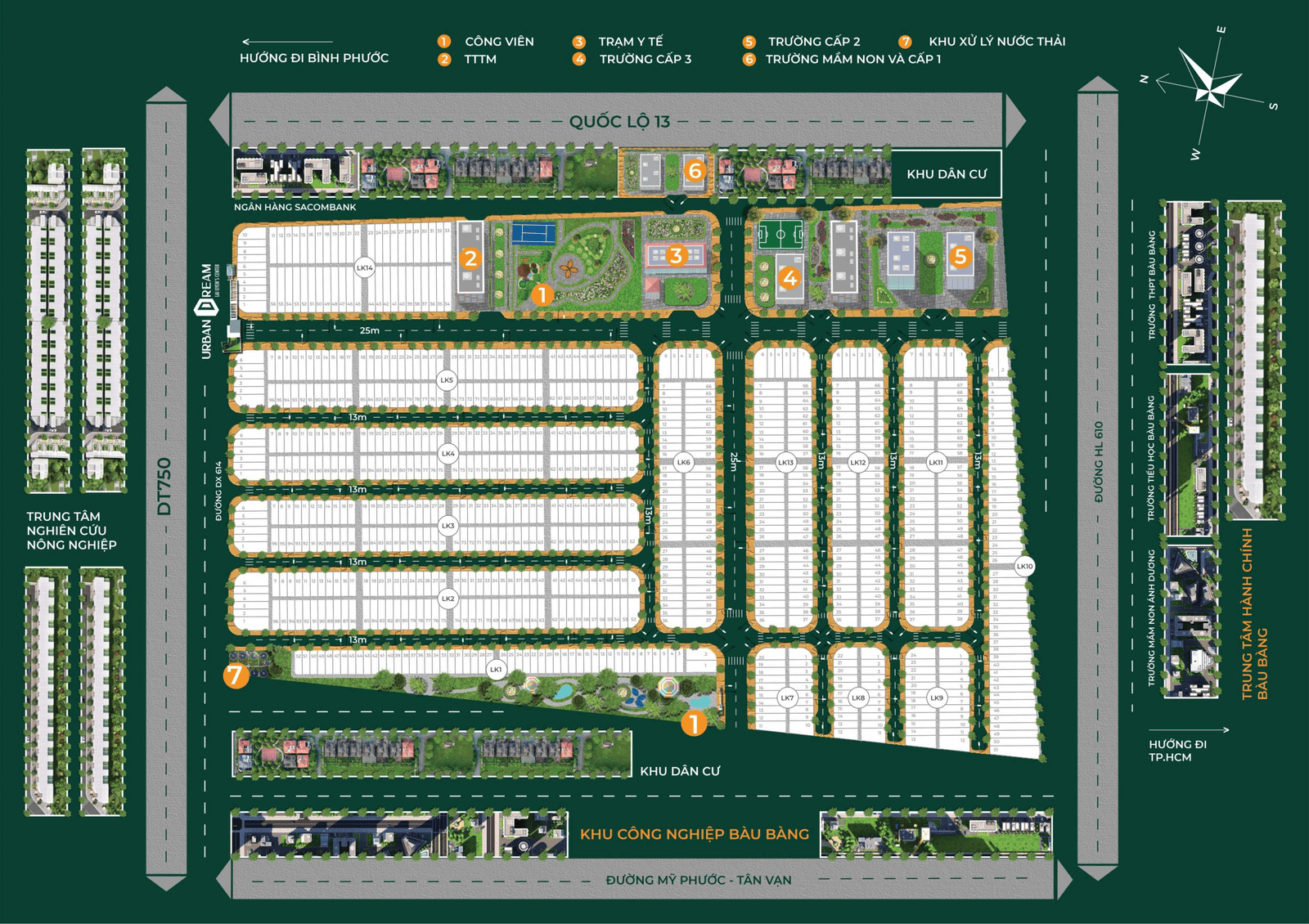Click the TRƯỜNG THPT BÀU BÀNG label

(1152, 285)
